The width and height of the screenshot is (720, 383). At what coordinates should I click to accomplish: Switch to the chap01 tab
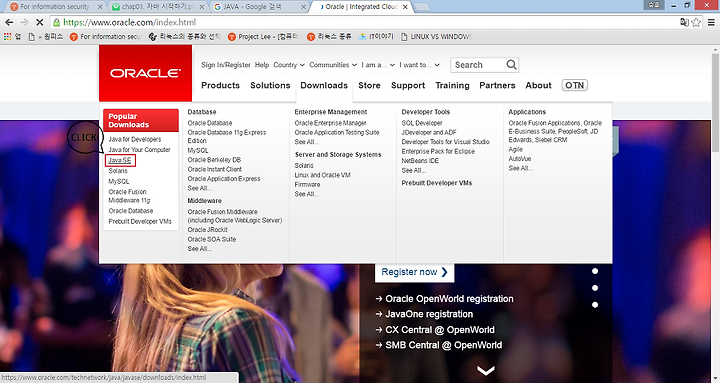158,7
